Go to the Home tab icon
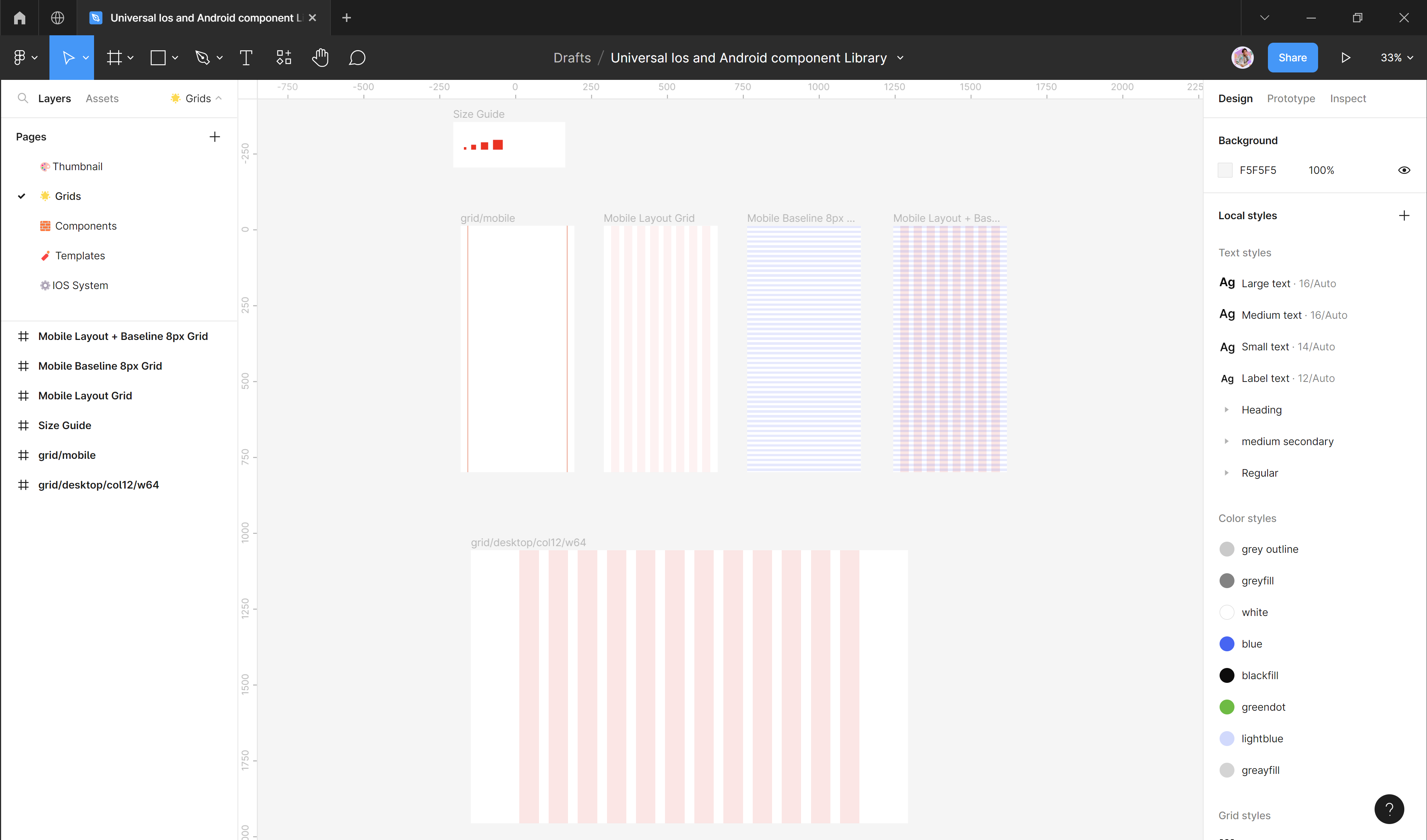 pyautogui.click(x=20, y=17)
